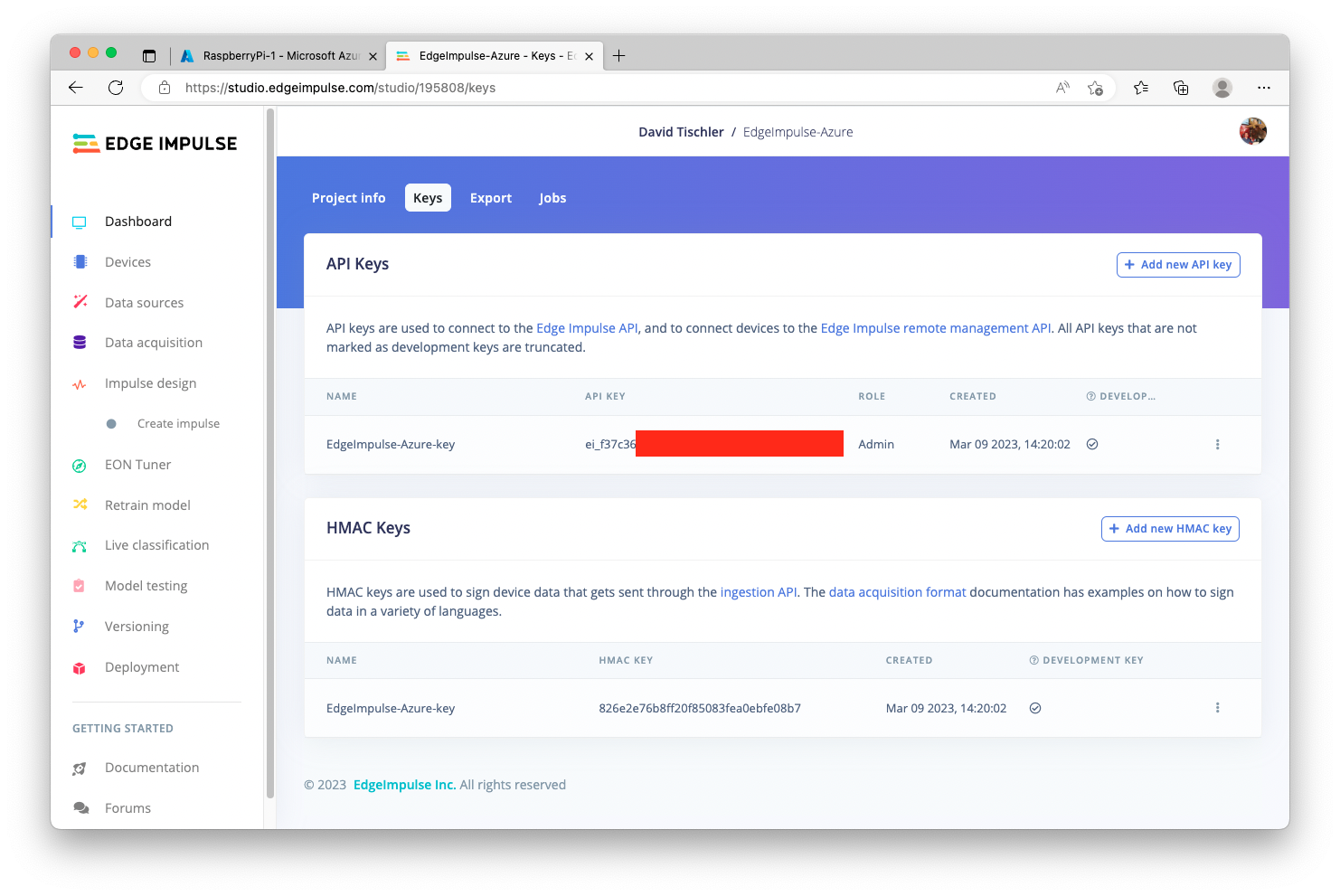Open the Retrain model sidebar item
This screenshot has width=1340, height=896.
click(x=147, y=505)
